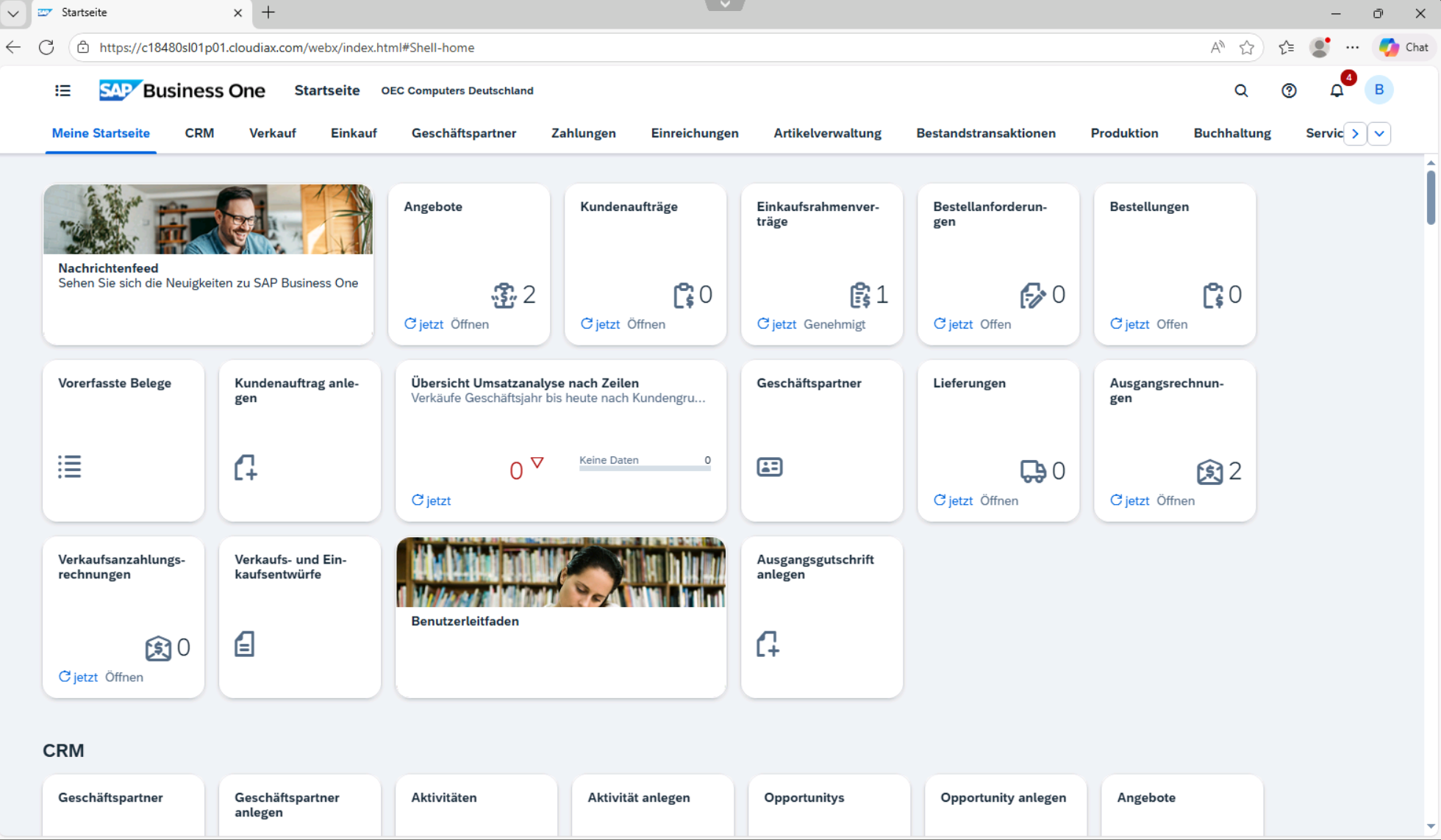Open the browser tab list dropdown arrow
This screenshot has height=840, width=1441.
13,12
